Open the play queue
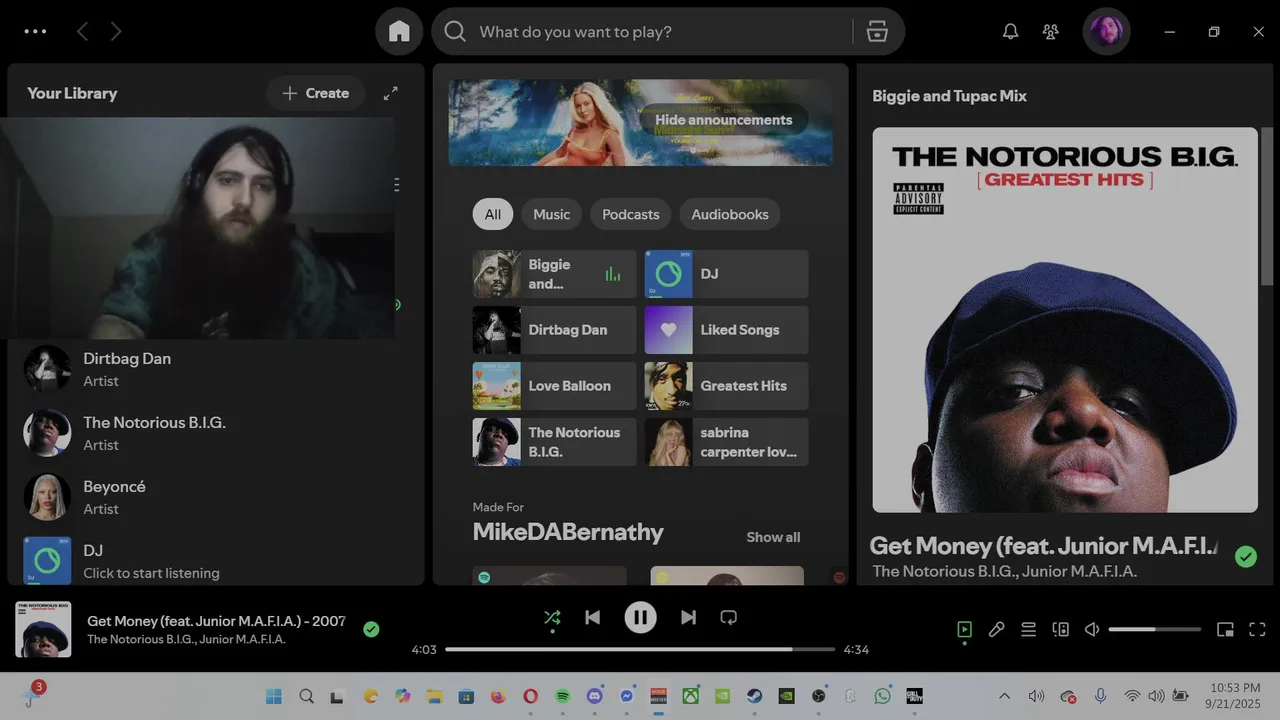 [x=1028, y=629]
